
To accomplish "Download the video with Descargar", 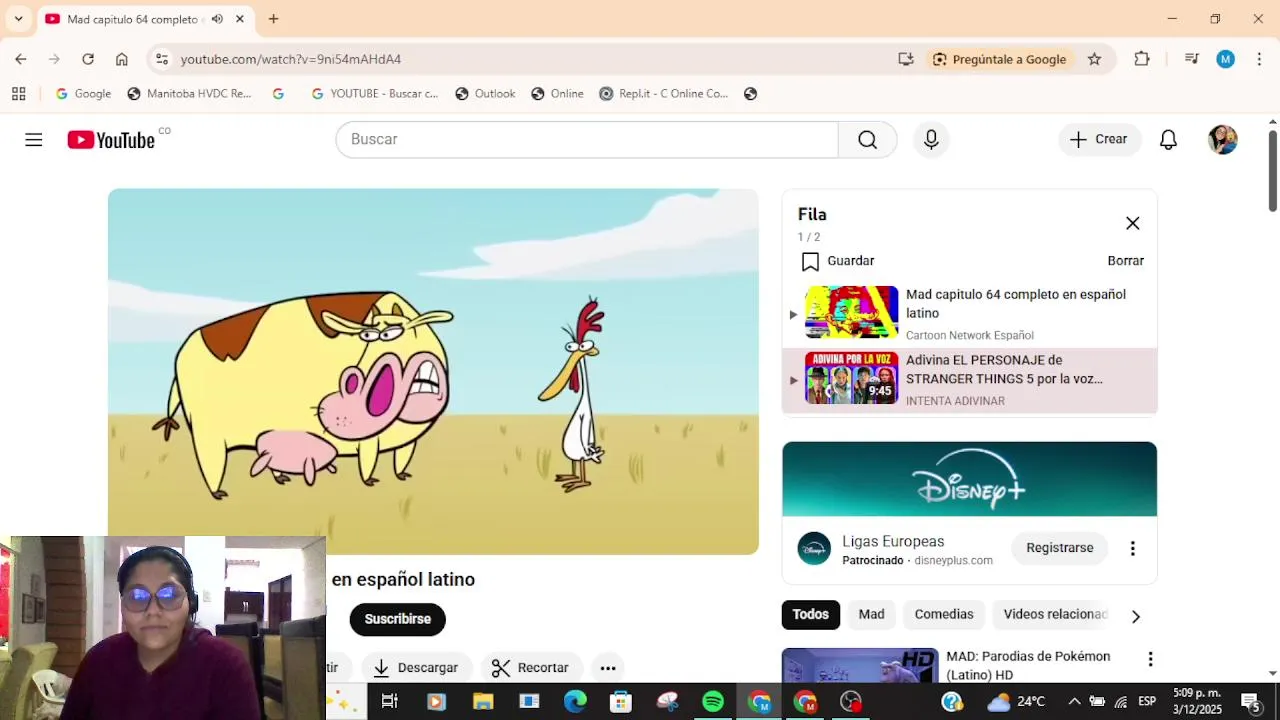I will 415,668.
